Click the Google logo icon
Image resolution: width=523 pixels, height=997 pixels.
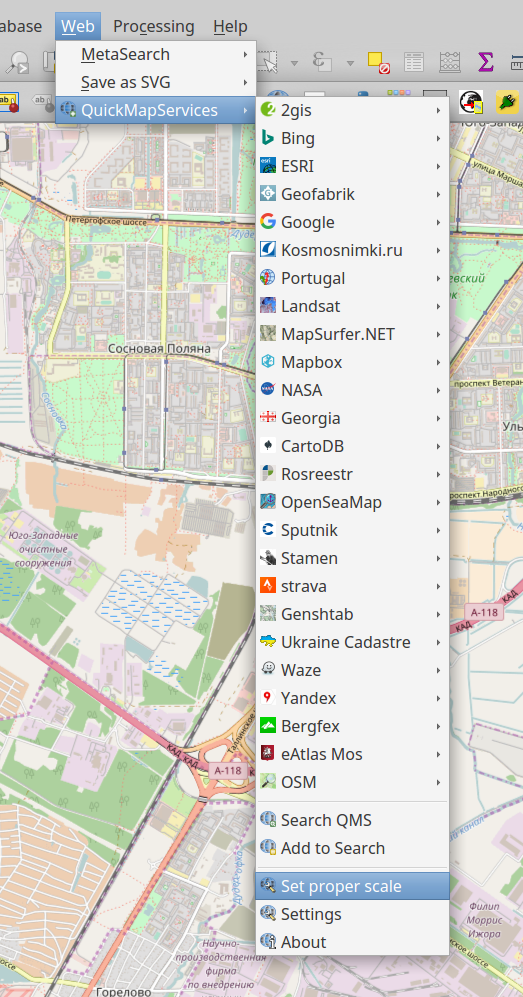tap(268, 222)
